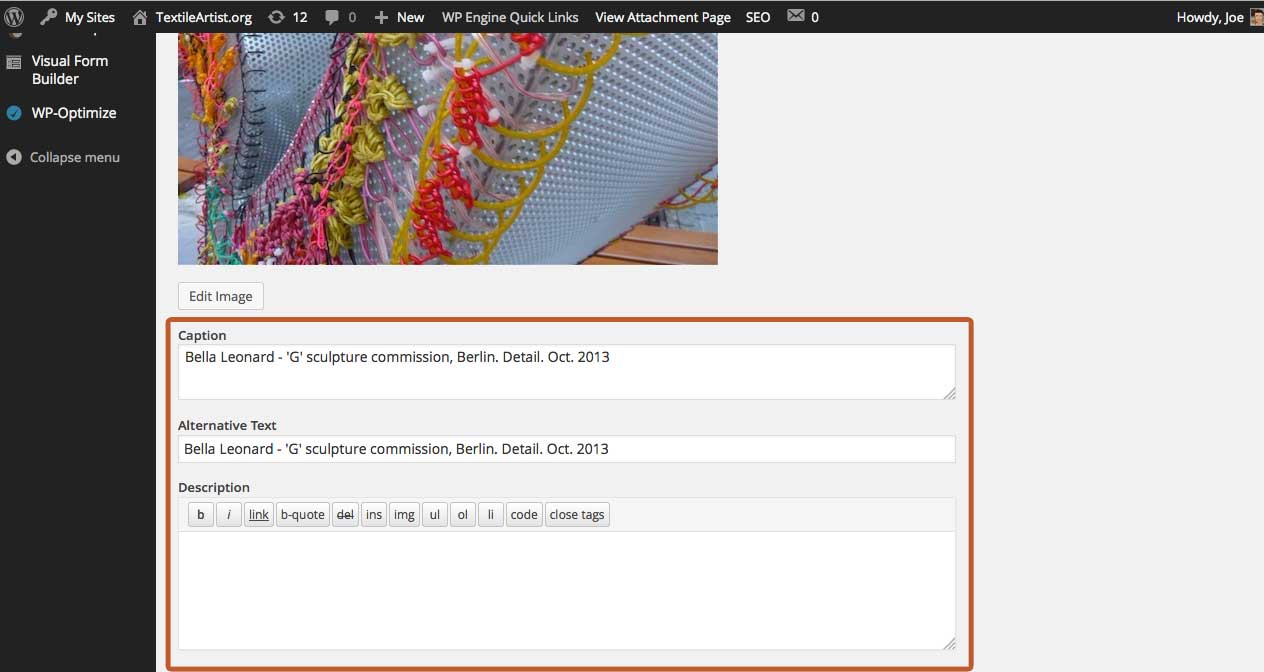Viewport: 1264px width, 672px height.
Task: Insert an image with img button
Action: (x=404, y=515)
